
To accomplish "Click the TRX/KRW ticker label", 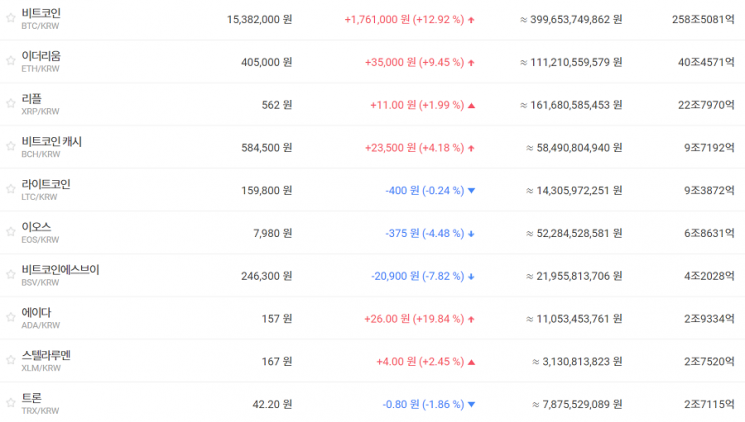I will pos(40,411).
